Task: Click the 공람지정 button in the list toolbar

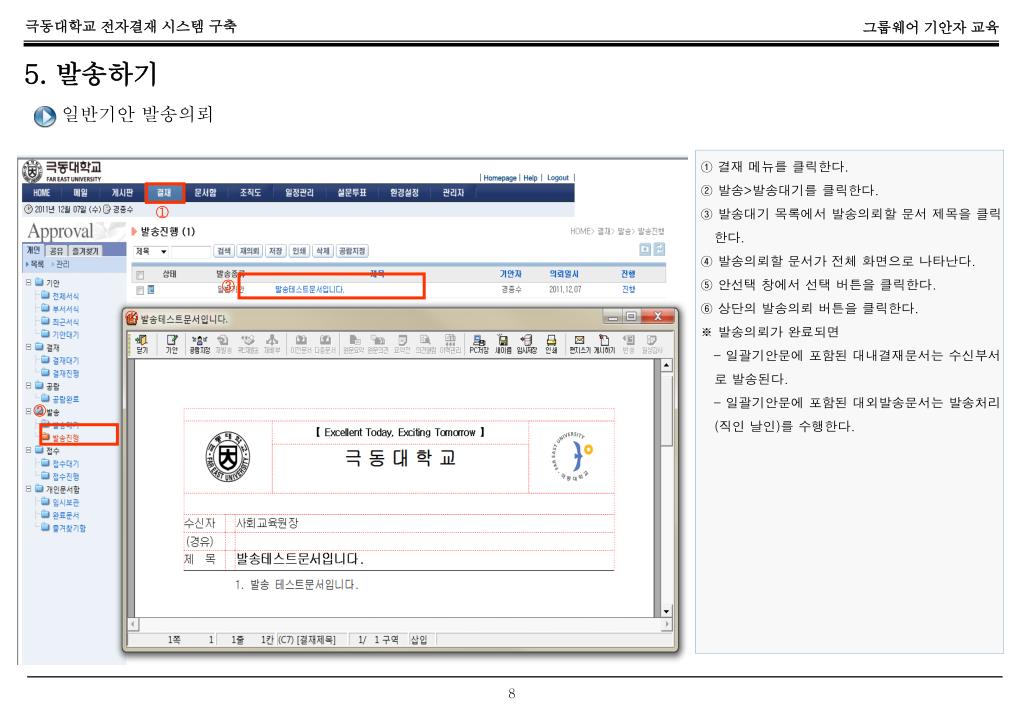Action: click(x=352, y=251)
